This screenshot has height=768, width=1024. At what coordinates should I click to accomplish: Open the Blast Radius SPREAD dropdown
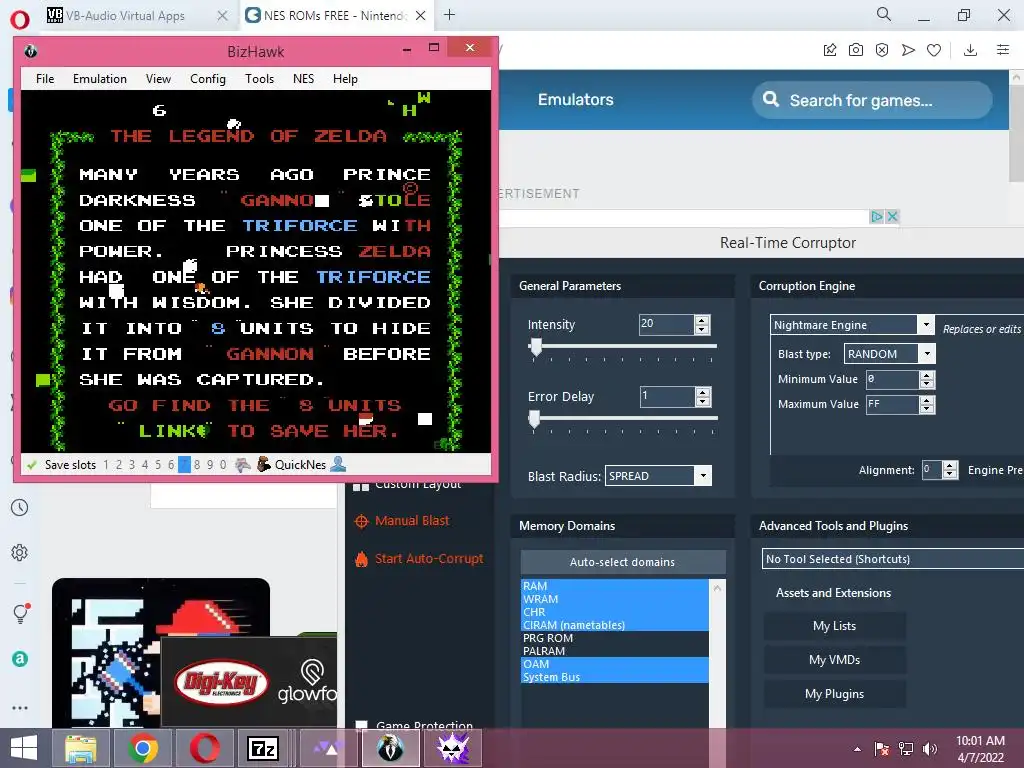click(x=703, y=475)
